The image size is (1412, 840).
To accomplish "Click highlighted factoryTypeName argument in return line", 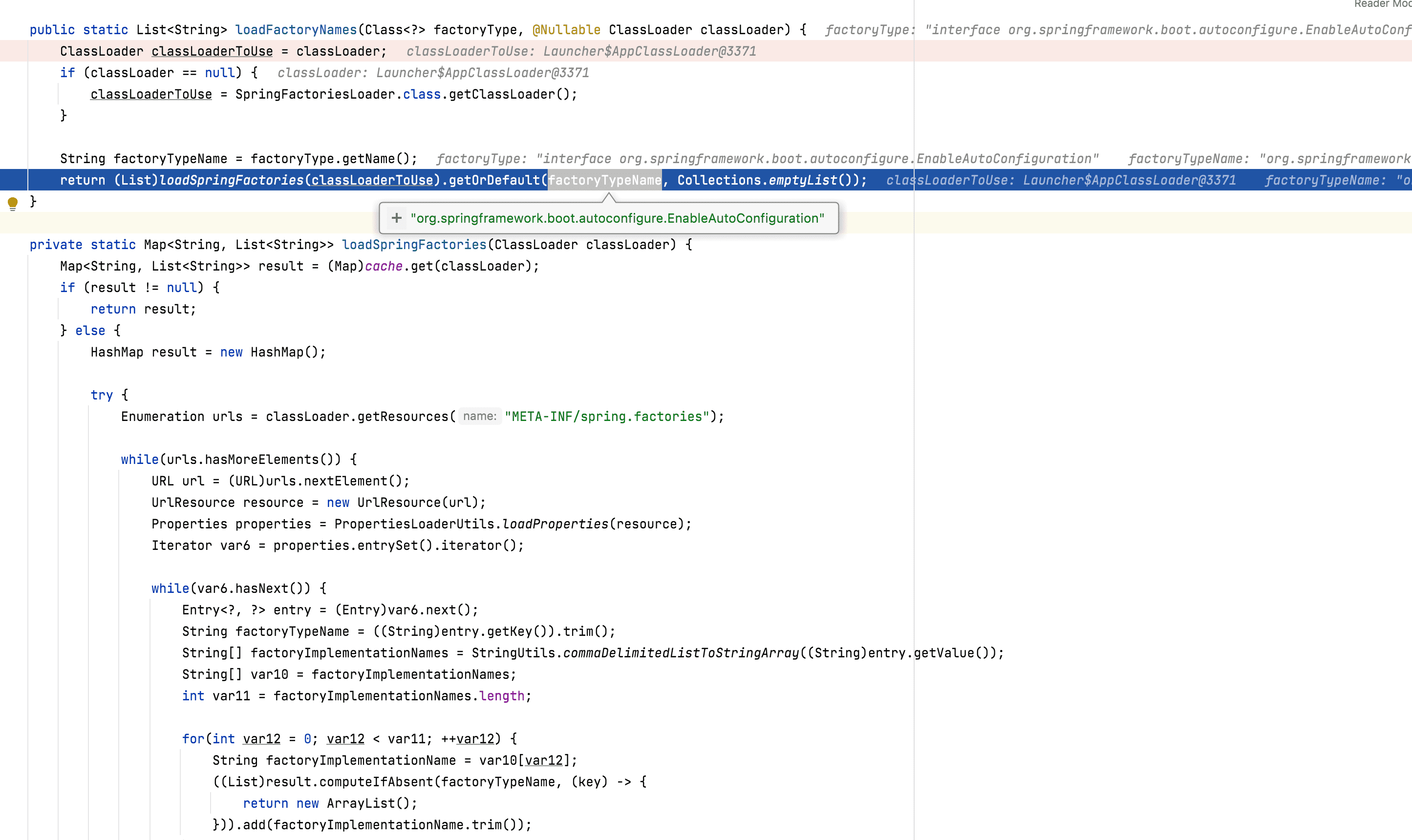I will [x=605, y=180].
